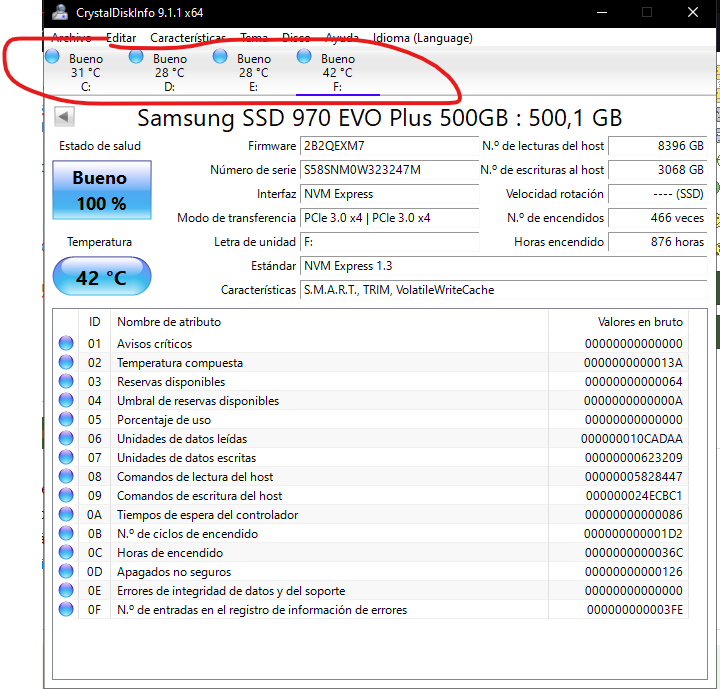The width and height of the screenshot is (720, 689).
Task: Open the Idioma (Language) menu
Action: (422, 38)
